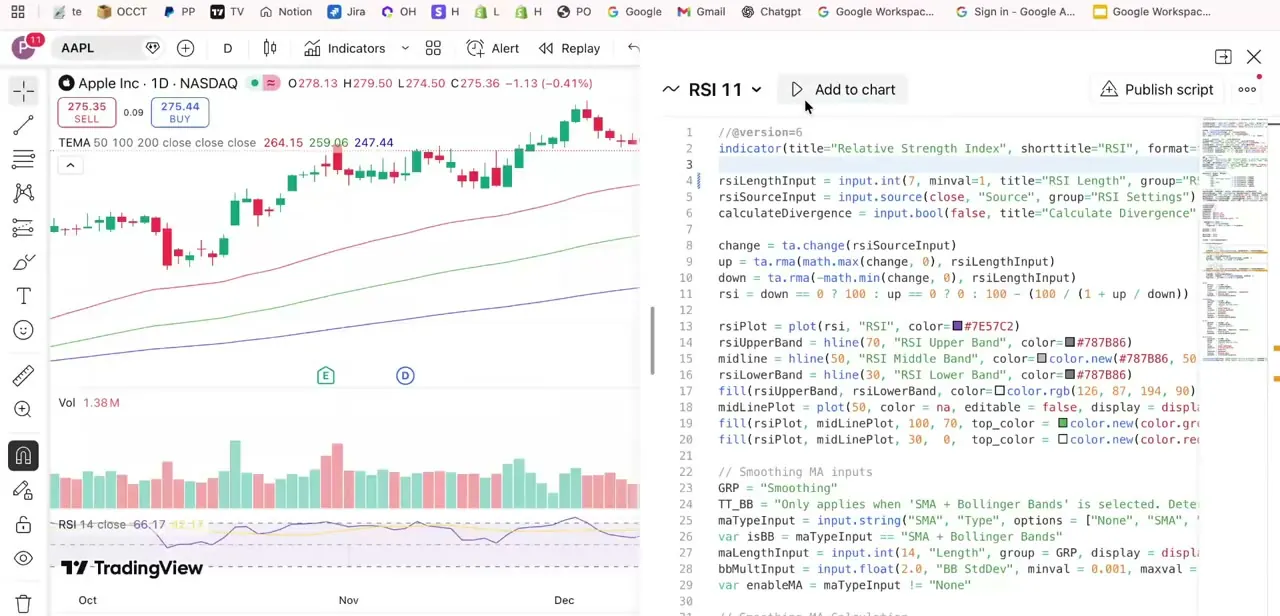Select the ruler measure tool
The width and height of the screenshot is (1280, 616).
click(x=24, y=376)
